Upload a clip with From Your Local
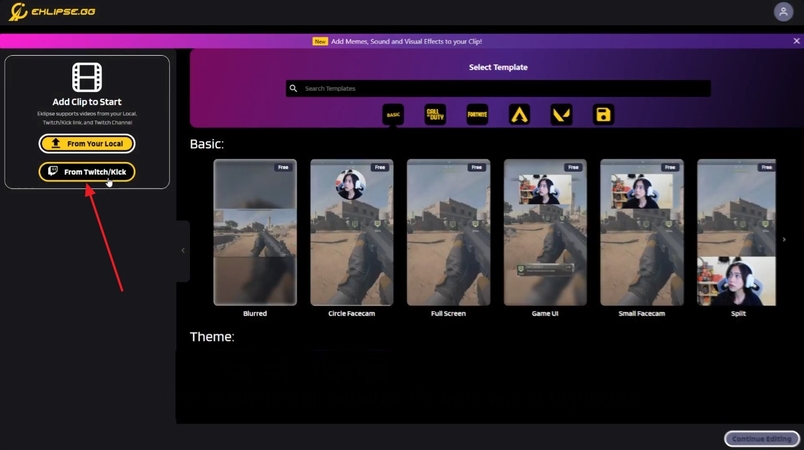The image size is (804, 450). coord(87,144)
